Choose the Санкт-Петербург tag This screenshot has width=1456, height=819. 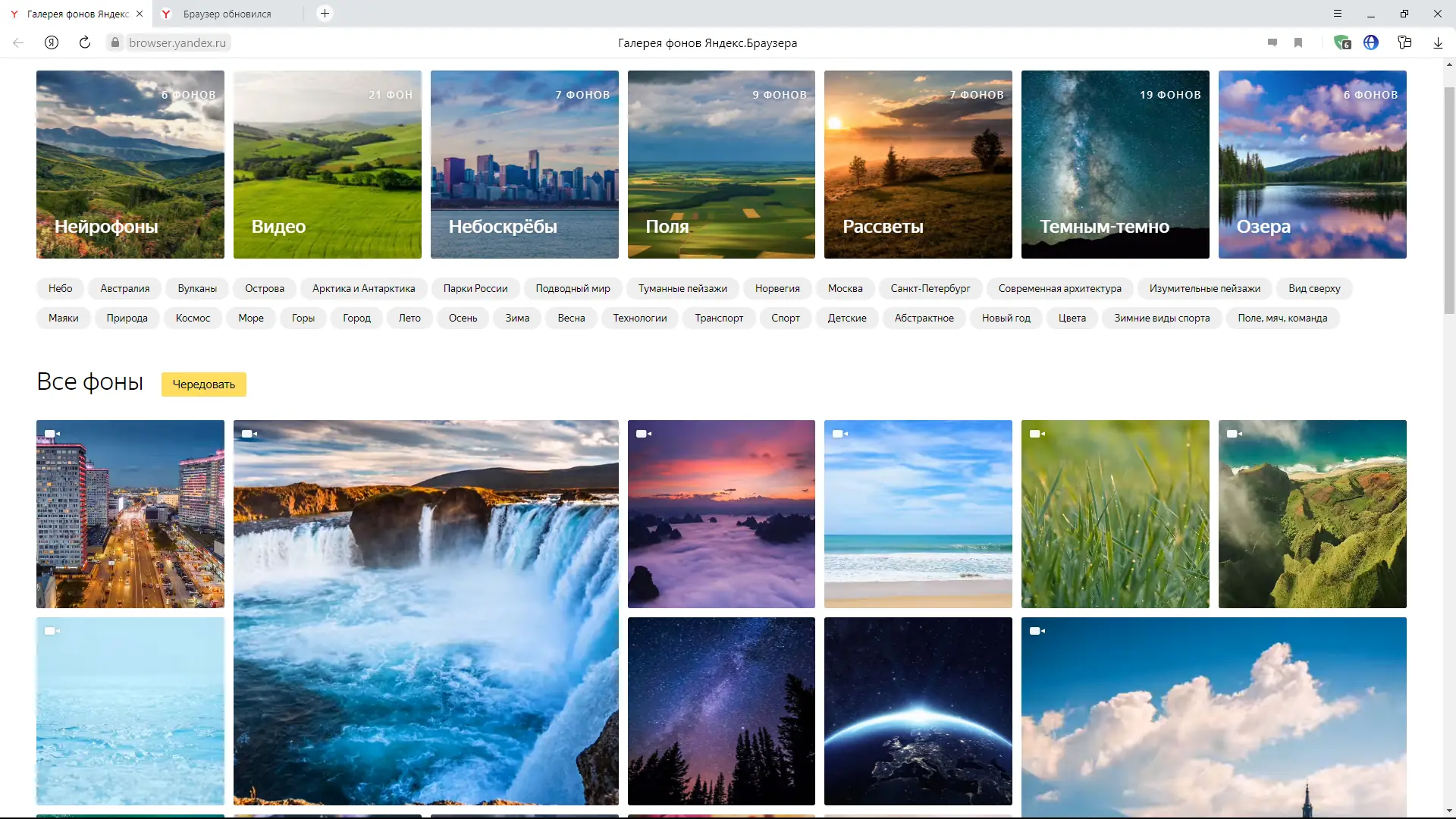click(x=930, y=289)
